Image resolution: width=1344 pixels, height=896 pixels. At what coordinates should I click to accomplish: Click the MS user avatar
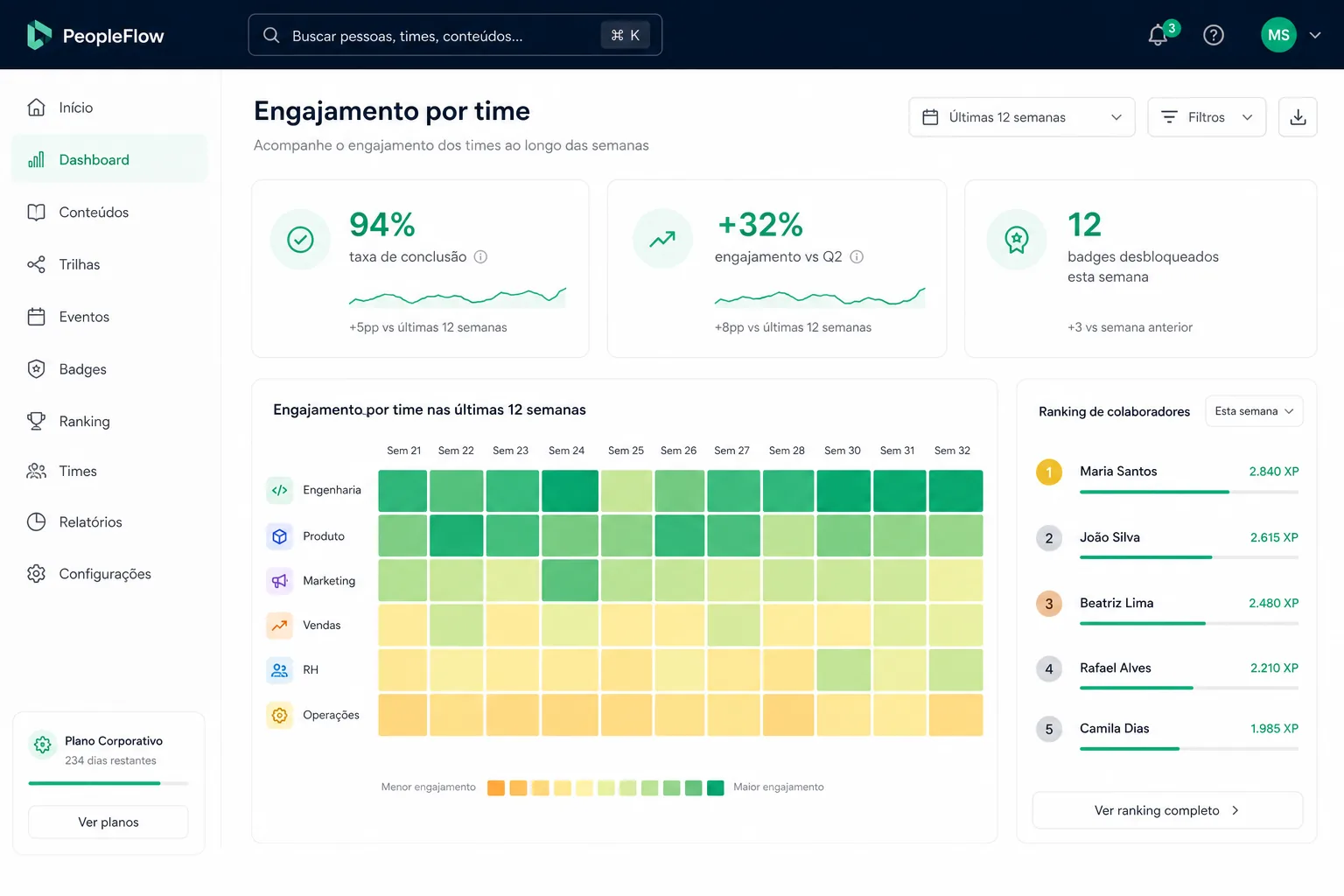(1278, 35)
